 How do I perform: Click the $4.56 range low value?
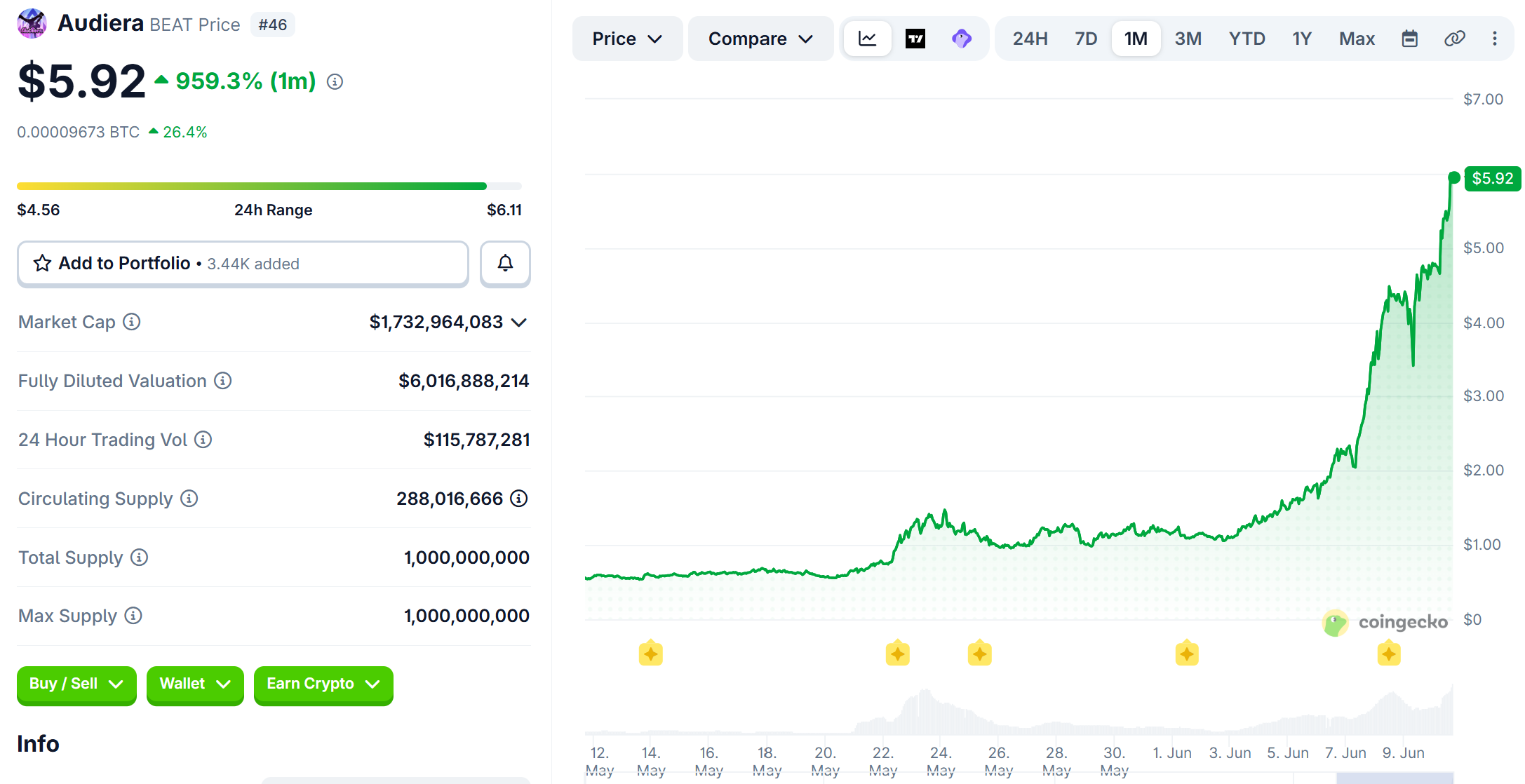[x=39, y=210]
